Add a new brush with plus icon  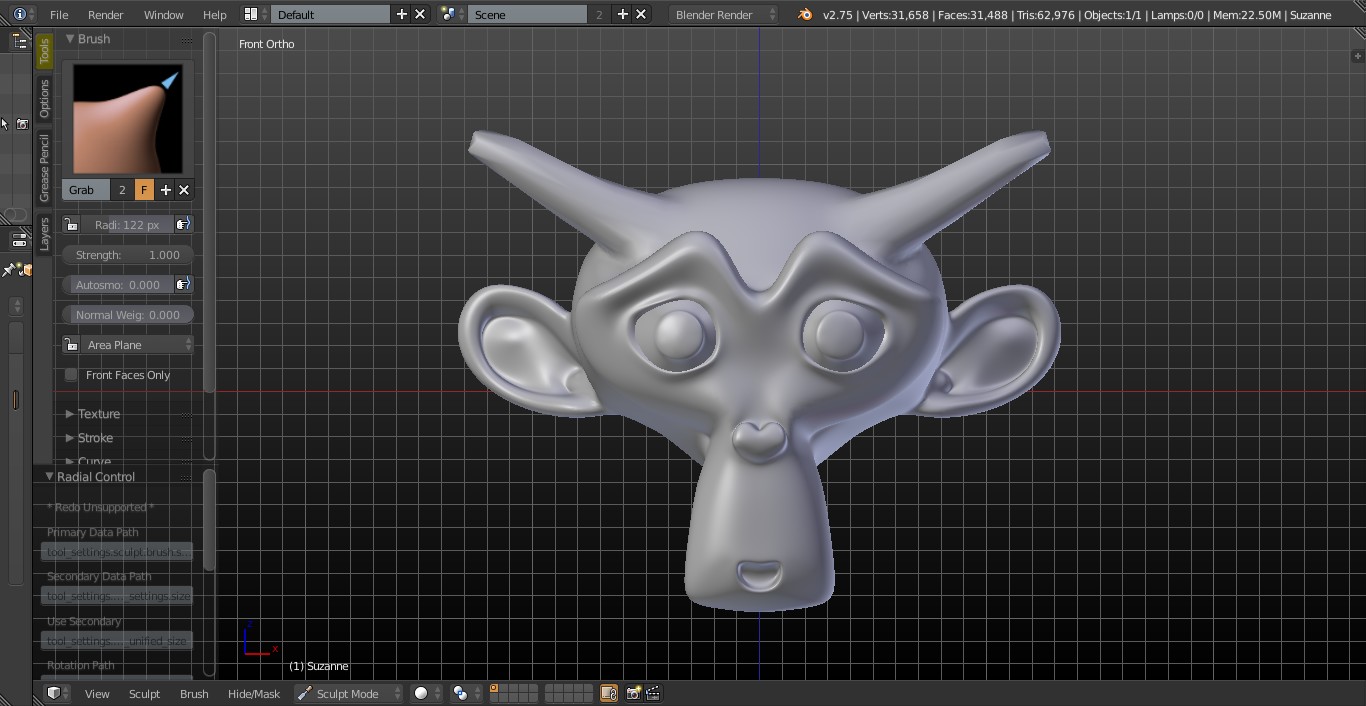click(165, 190)
